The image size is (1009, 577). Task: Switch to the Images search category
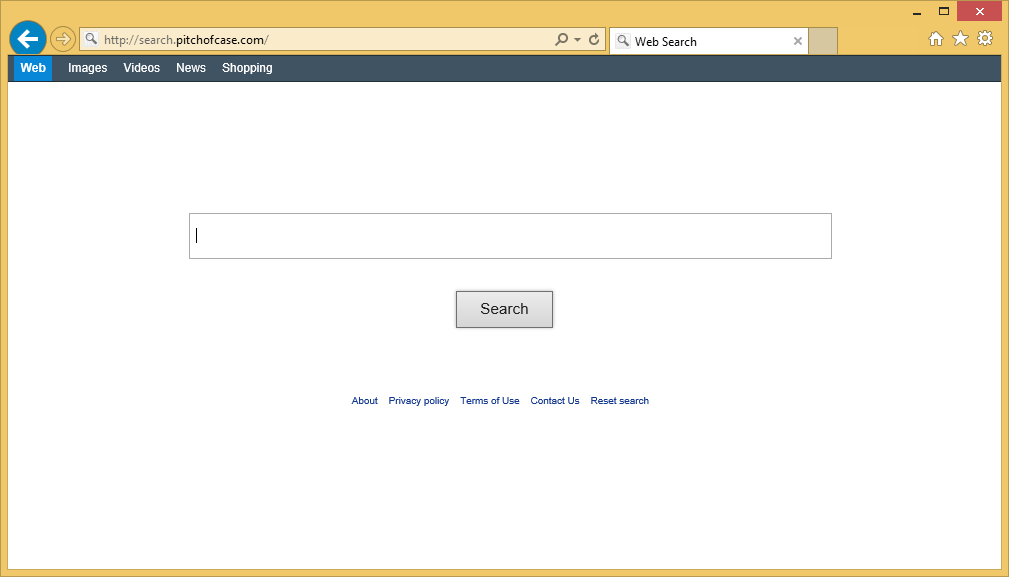pyautogui.click(x=87, y=68)
